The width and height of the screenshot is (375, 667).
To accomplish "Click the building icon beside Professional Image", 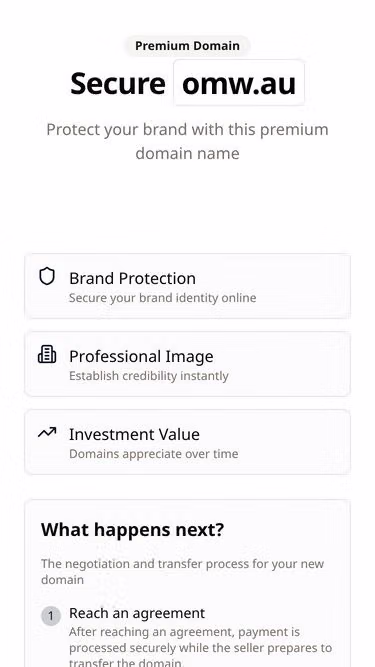I will click(47, 354).
